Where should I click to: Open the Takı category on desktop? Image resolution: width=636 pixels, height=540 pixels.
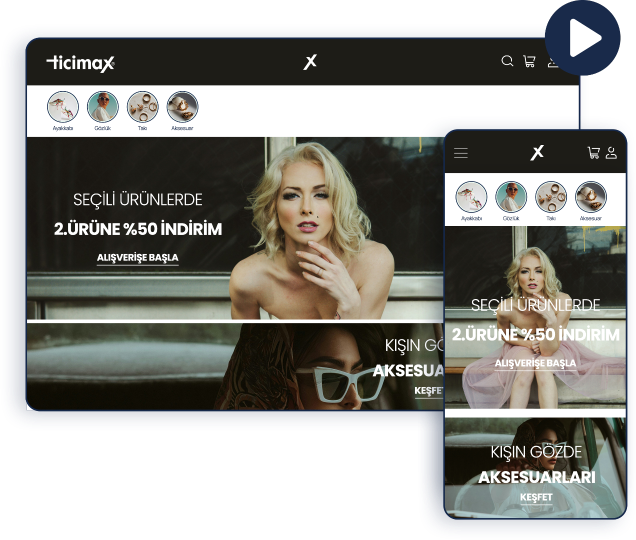click(x=143, y=106)
